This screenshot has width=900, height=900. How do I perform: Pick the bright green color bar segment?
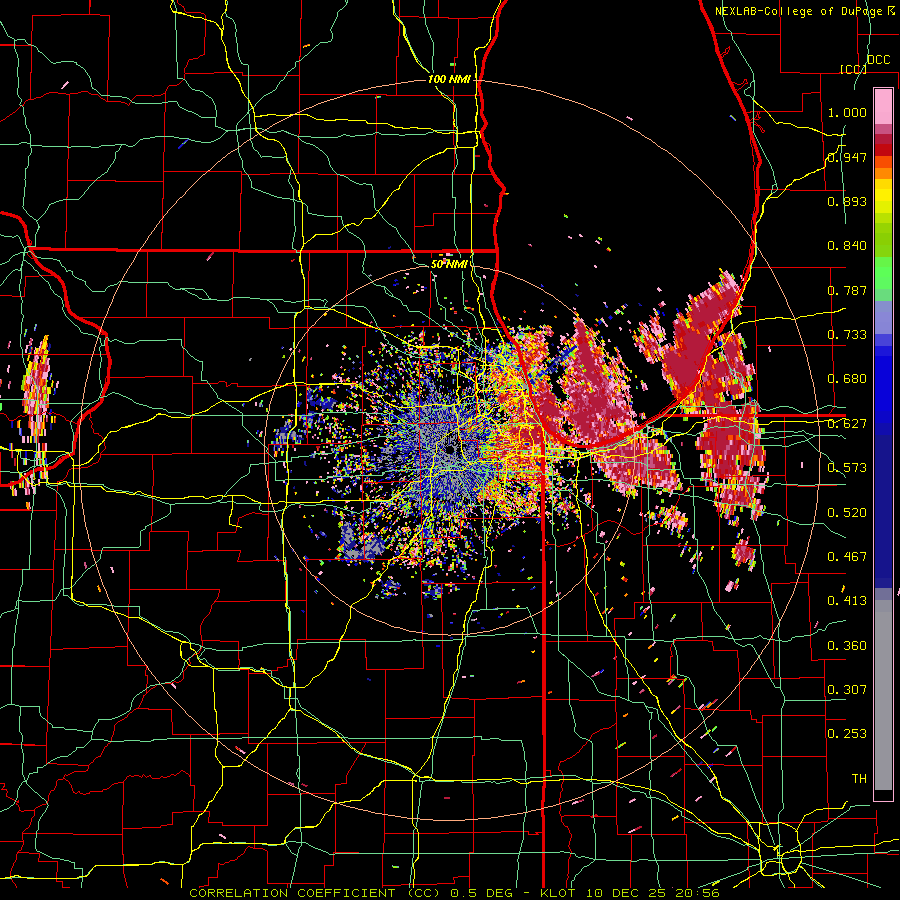point(883,273)
